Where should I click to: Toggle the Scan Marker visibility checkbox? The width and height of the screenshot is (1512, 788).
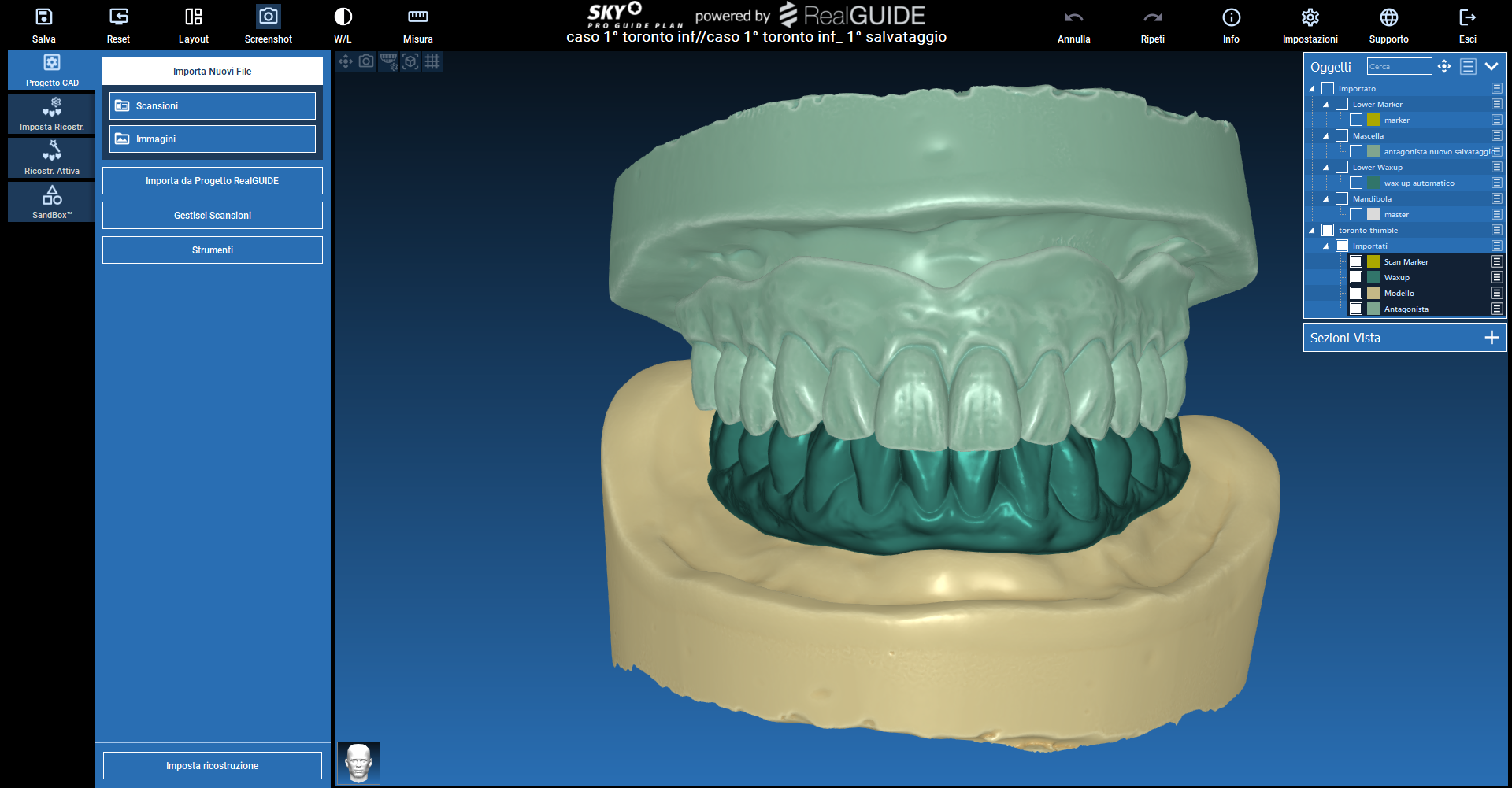[x=1356, y=261]
